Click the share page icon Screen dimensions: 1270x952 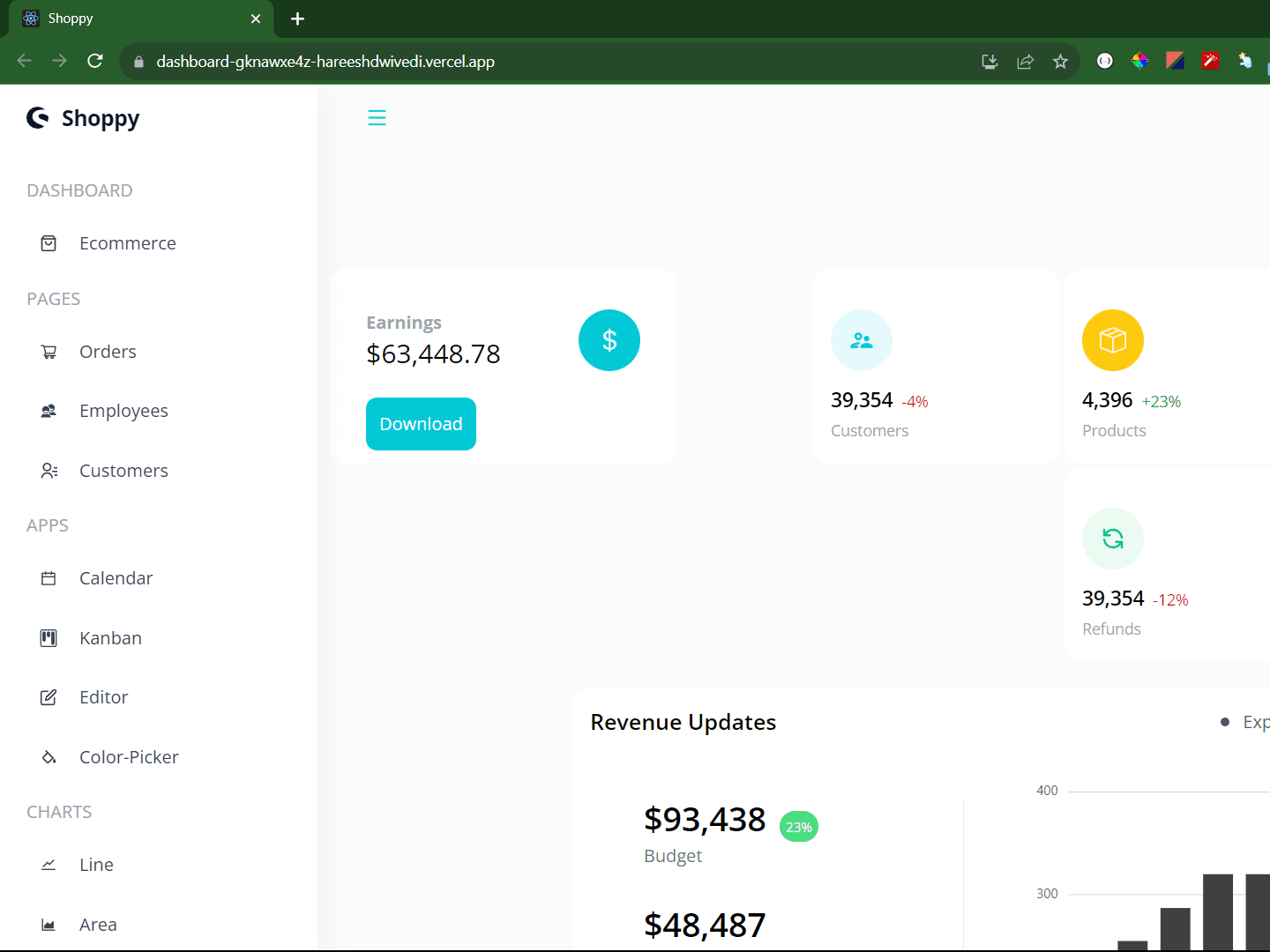[x=1025, y=62]
